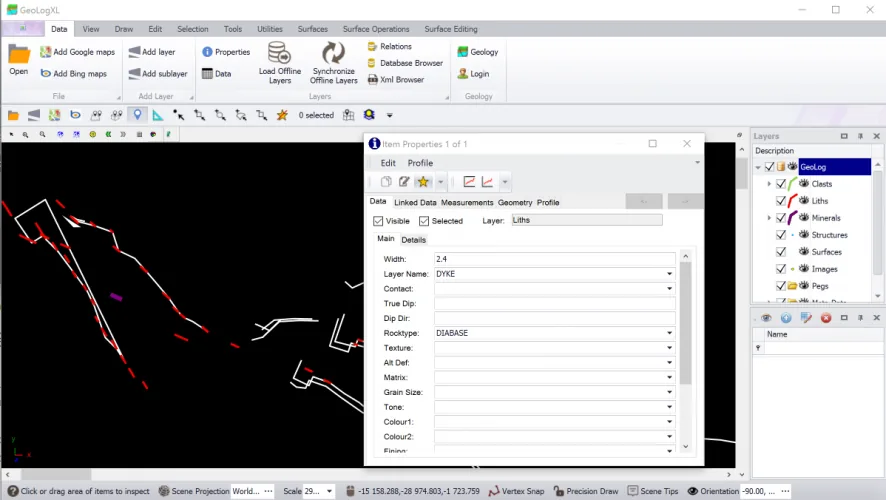Image resolution: width=886 pixels, height=500 pixels.
Task: Click Scene Tips in status bar
Action: 653,491
